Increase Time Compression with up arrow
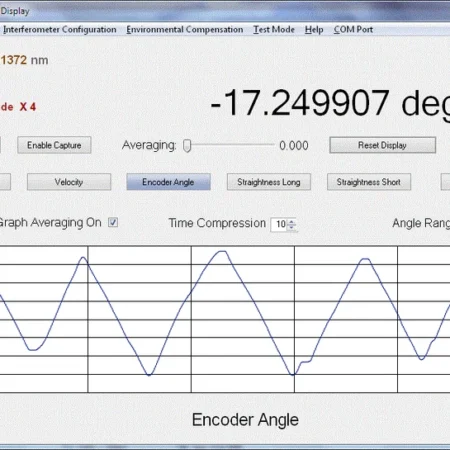This screenshot has height=450, width=450. click(292, 221)
